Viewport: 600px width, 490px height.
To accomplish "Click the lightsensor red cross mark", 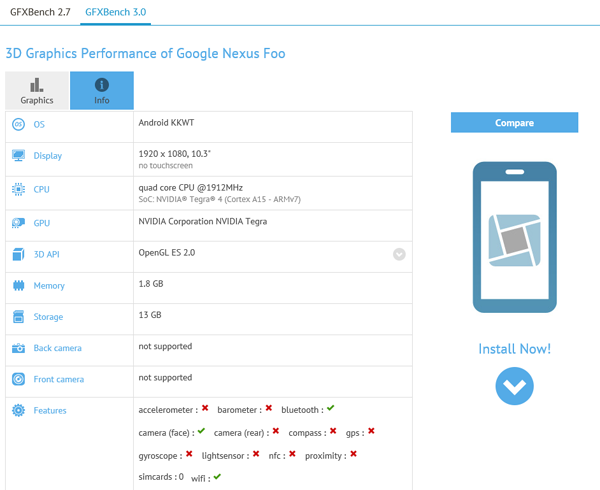I will (x=256, y=454).
